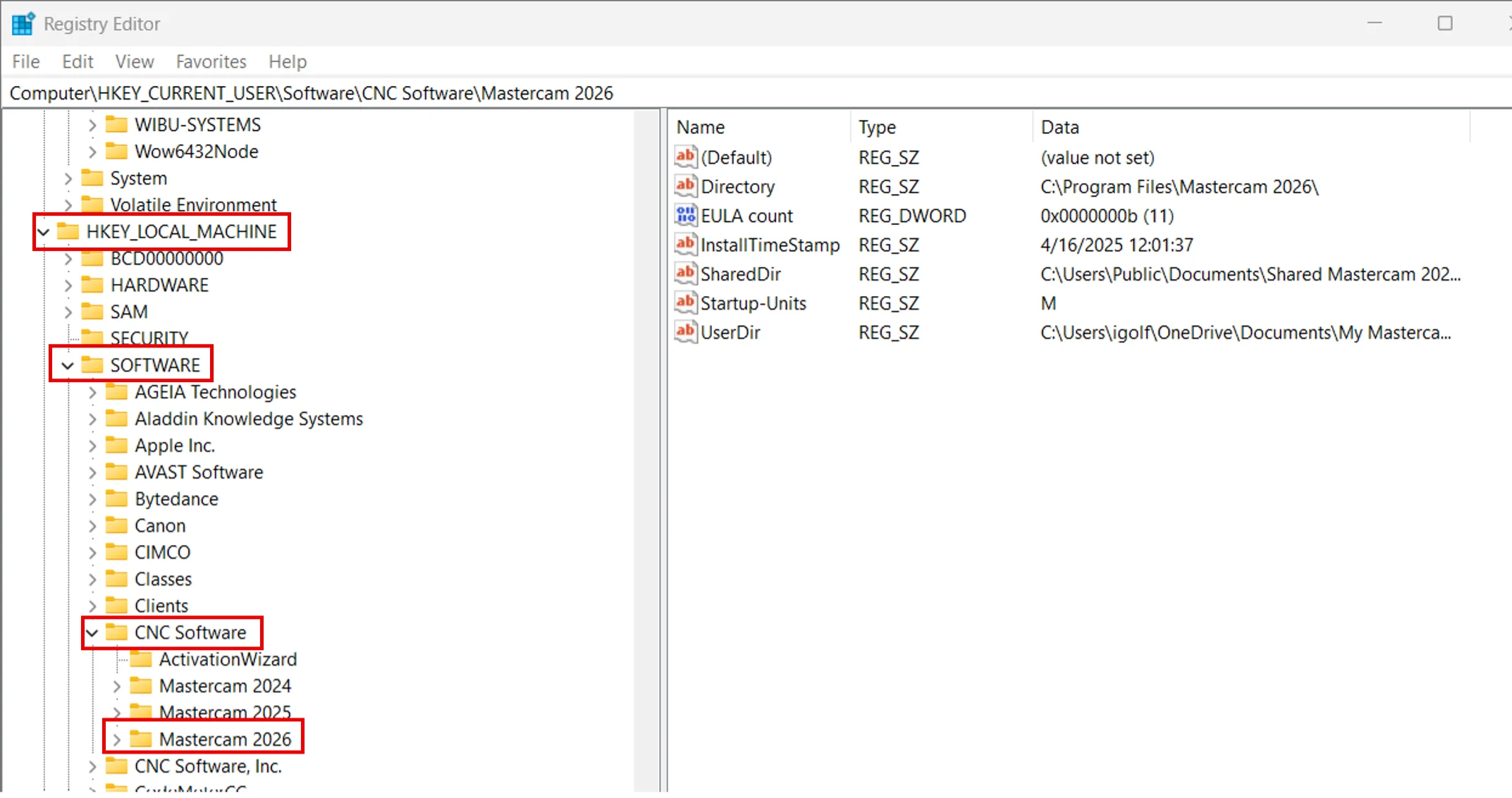Screen dimensions: 1512x798
Task: Select the Mastercam 2024 folder icon
Action: (141, 686)
